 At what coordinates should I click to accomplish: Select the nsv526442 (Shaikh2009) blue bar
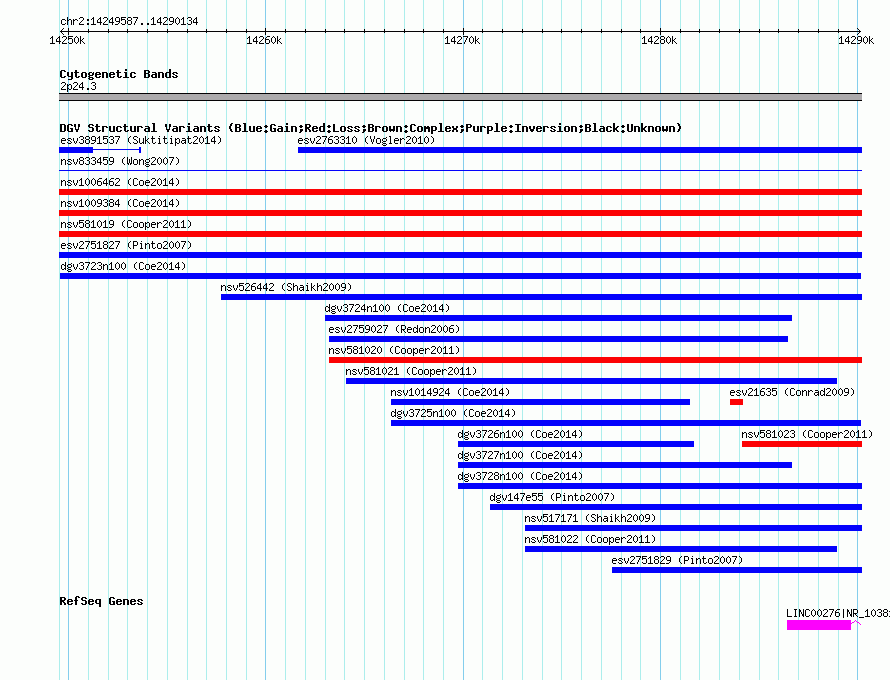point(541,297)
